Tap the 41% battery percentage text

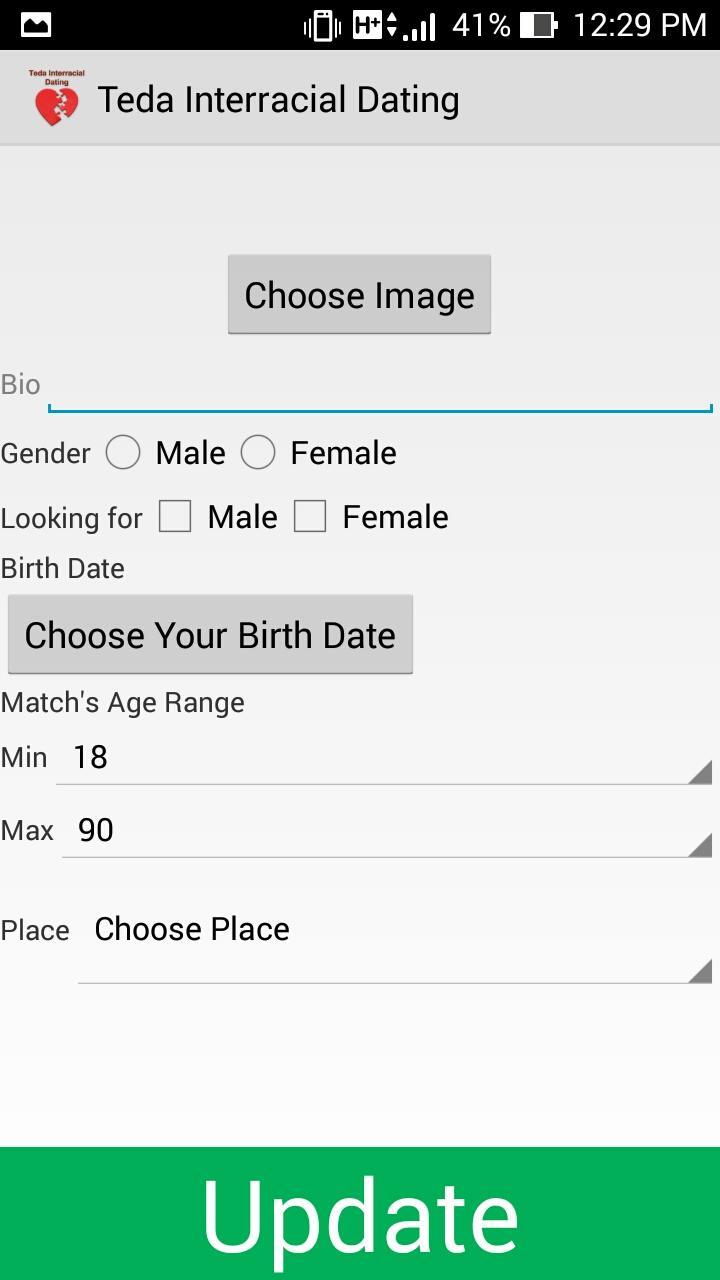pos(481,25)
